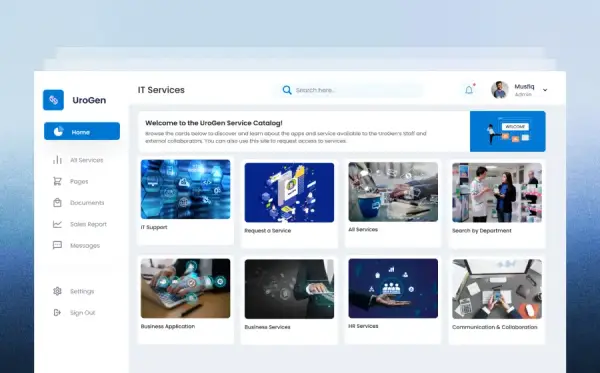Open the All Services card image
This screenshot has height=373, width=600.
point(393,192)
